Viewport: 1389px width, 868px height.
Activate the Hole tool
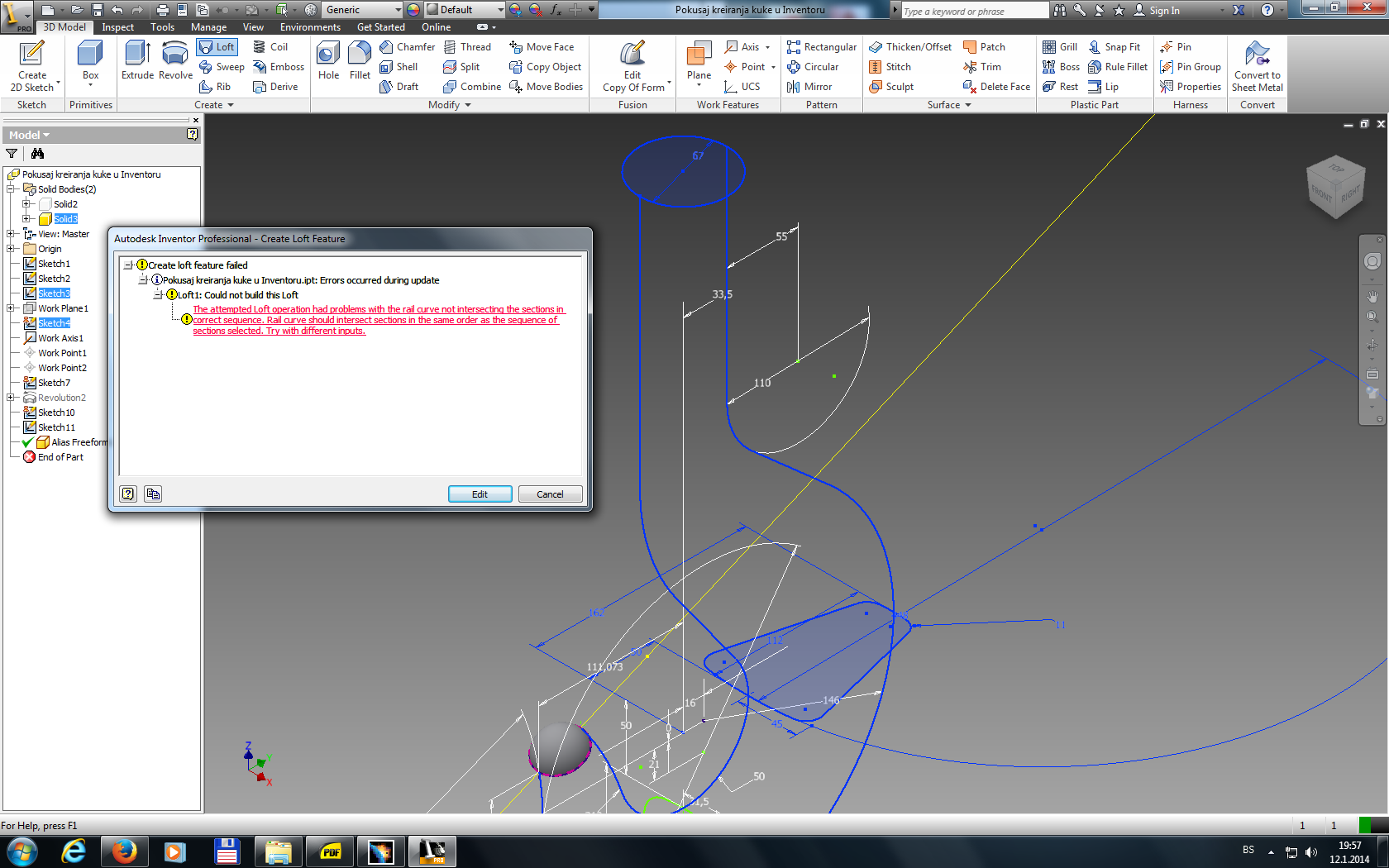[x=328, y=61]
